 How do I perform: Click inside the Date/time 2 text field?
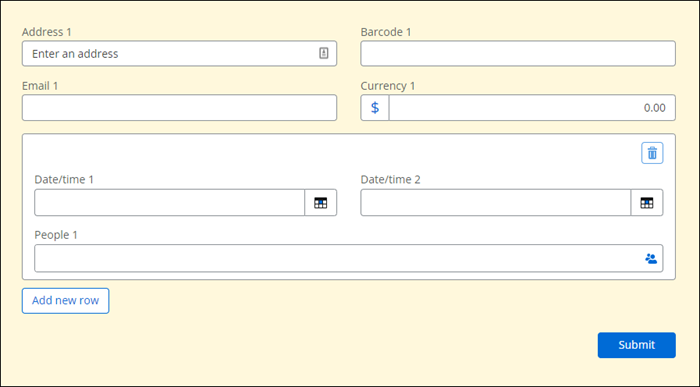(x=496, y=203)
